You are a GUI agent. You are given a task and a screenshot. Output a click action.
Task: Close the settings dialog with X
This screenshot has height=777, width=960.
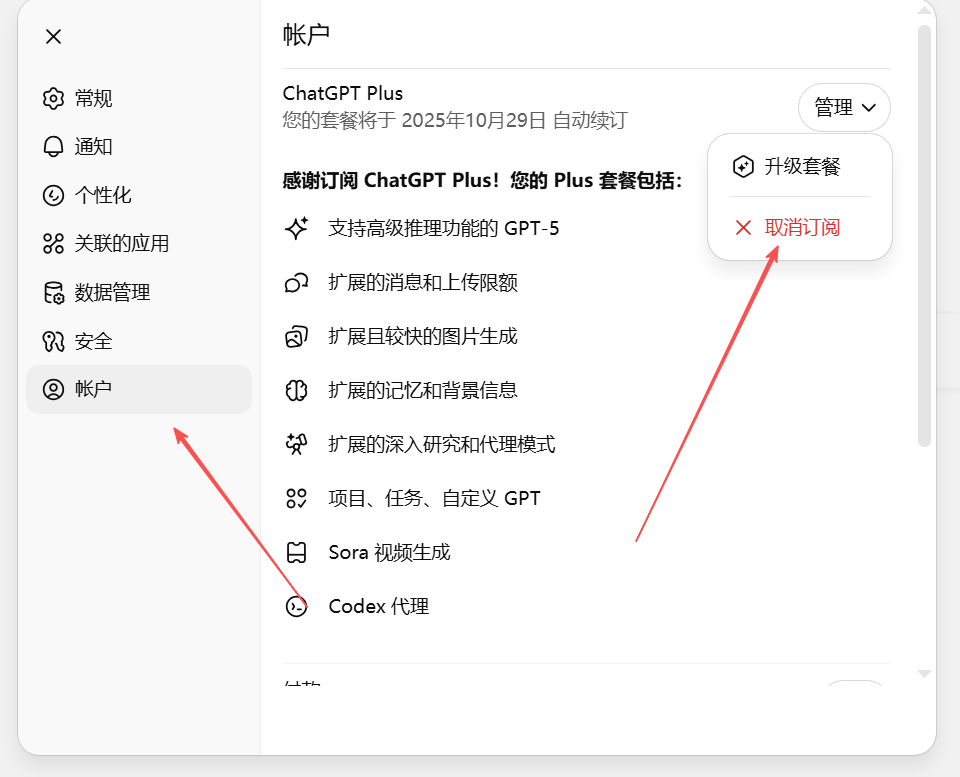click(54, 36)
